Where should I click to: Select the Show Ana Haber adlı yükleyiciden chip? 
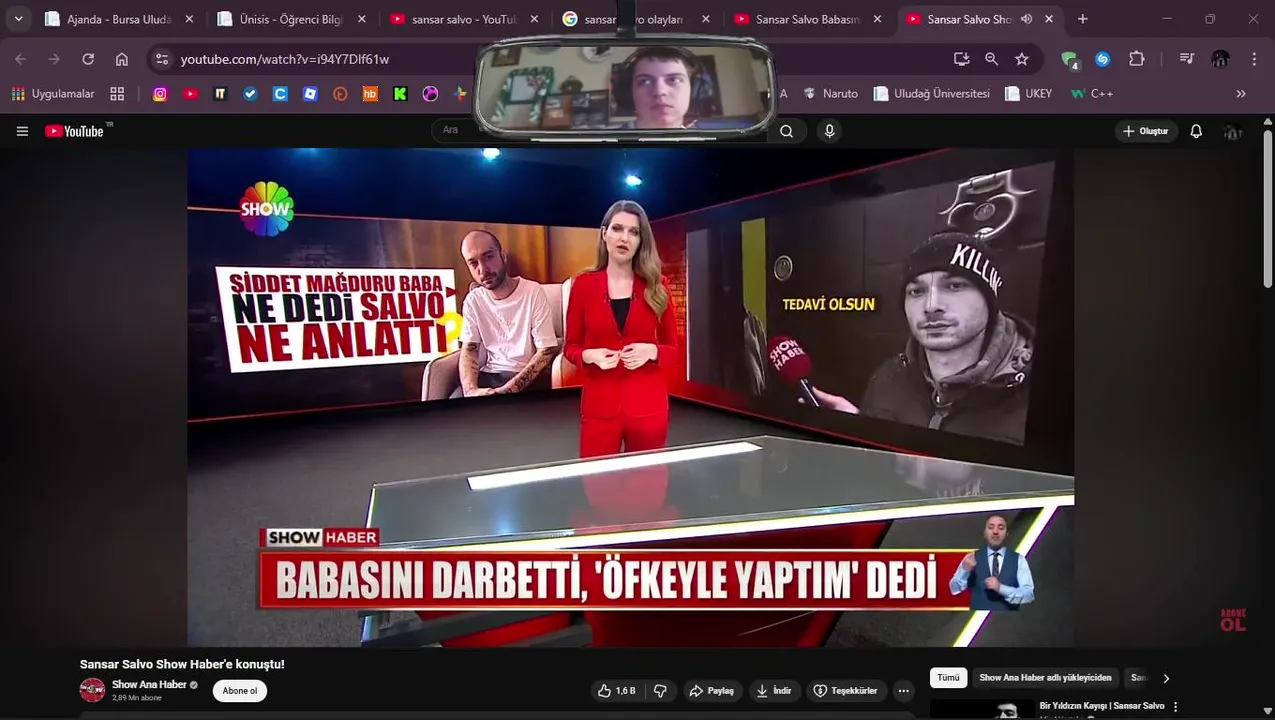(1045, 678)
